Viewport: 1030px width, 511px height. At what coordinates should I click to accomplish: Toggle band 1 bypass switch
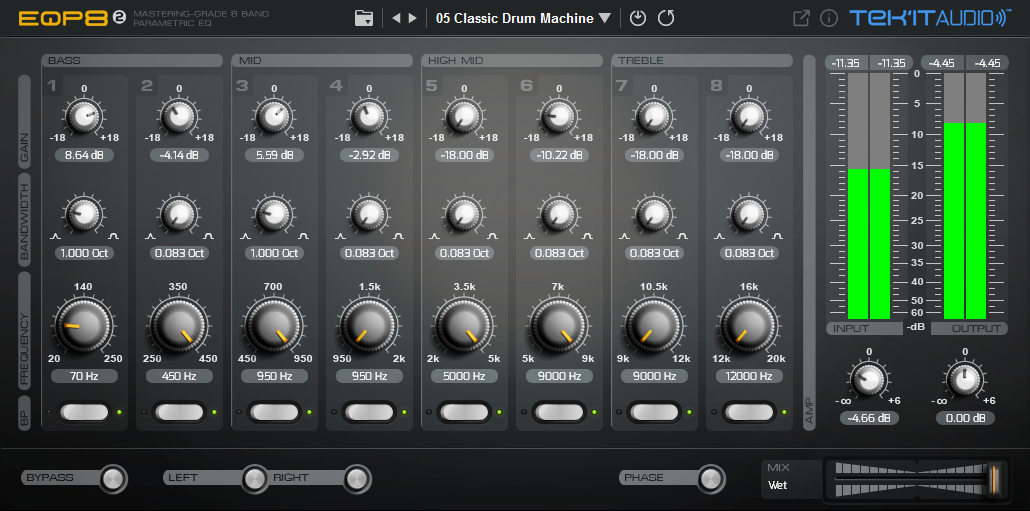(x=84, y=411)
